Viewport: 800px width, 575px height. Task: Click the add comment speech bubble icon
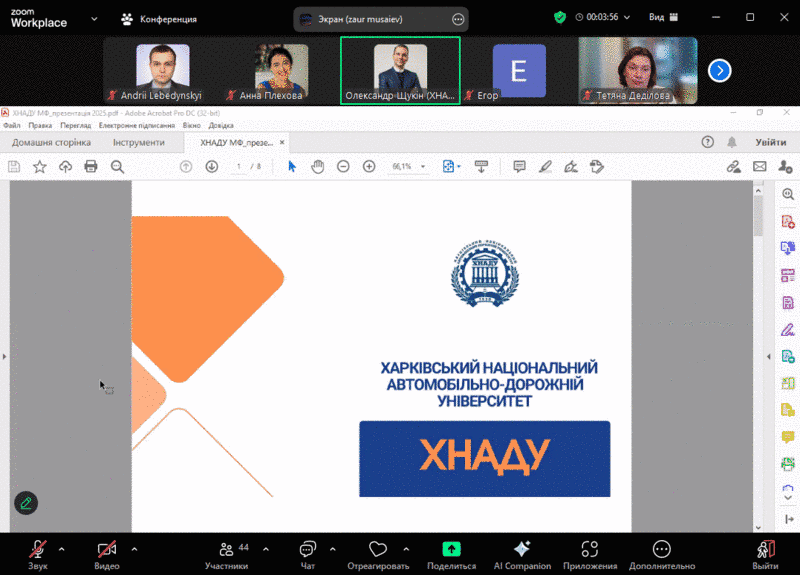tap(519, 166)
